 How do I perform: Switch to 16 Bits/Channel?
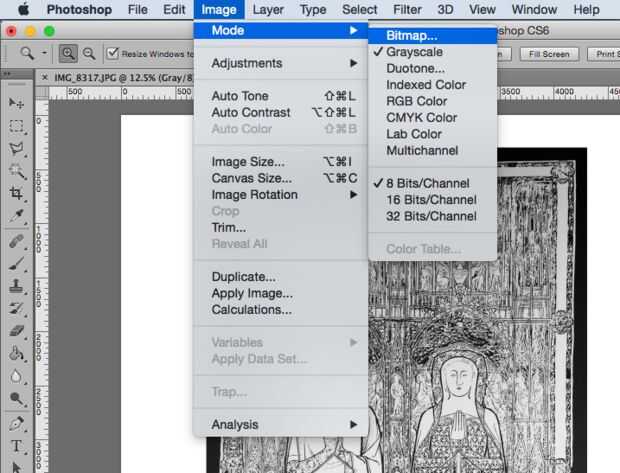click(x=432, y=200)
